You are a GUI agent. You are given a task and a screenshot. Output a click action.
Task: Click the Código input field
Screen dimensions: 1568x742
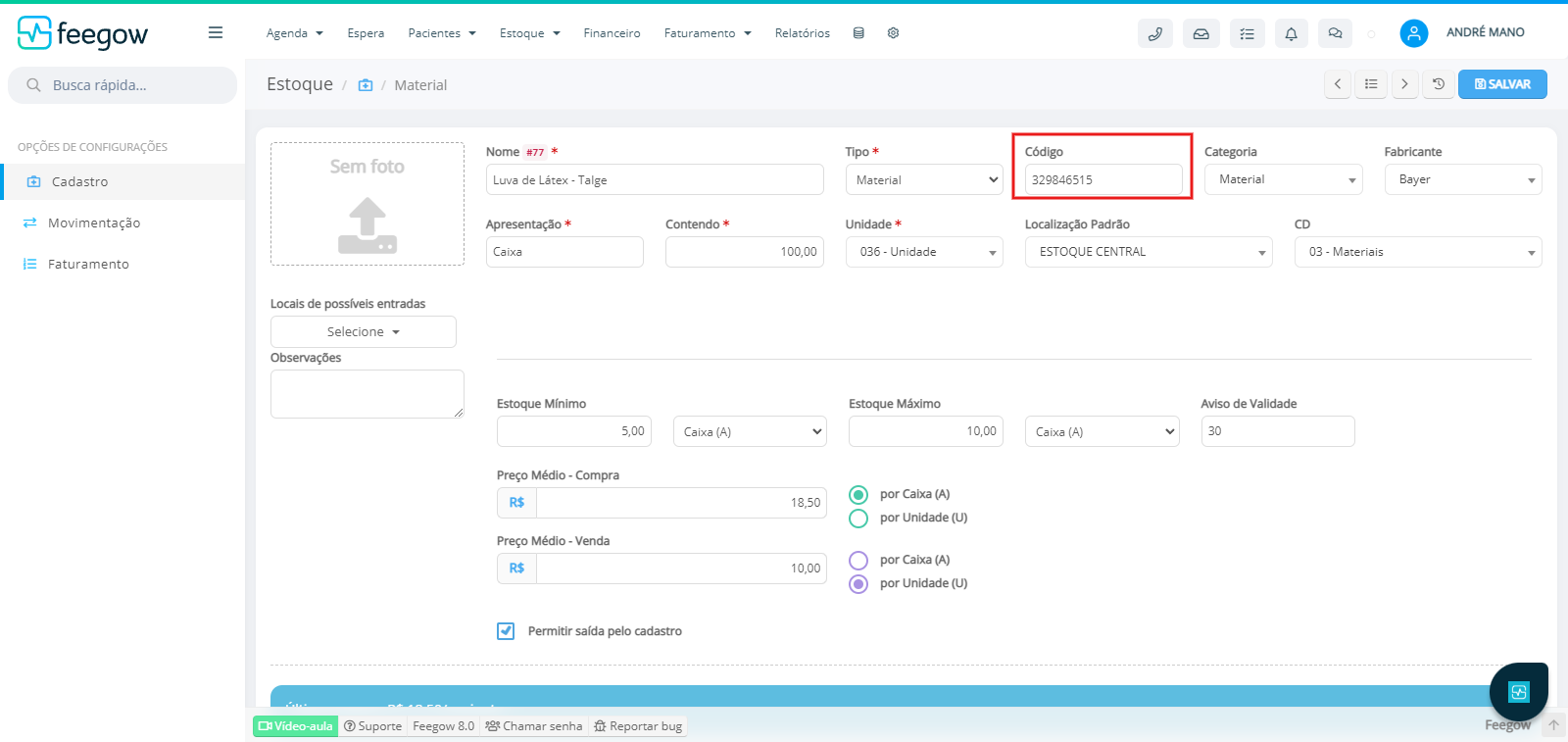(1103, 179)
